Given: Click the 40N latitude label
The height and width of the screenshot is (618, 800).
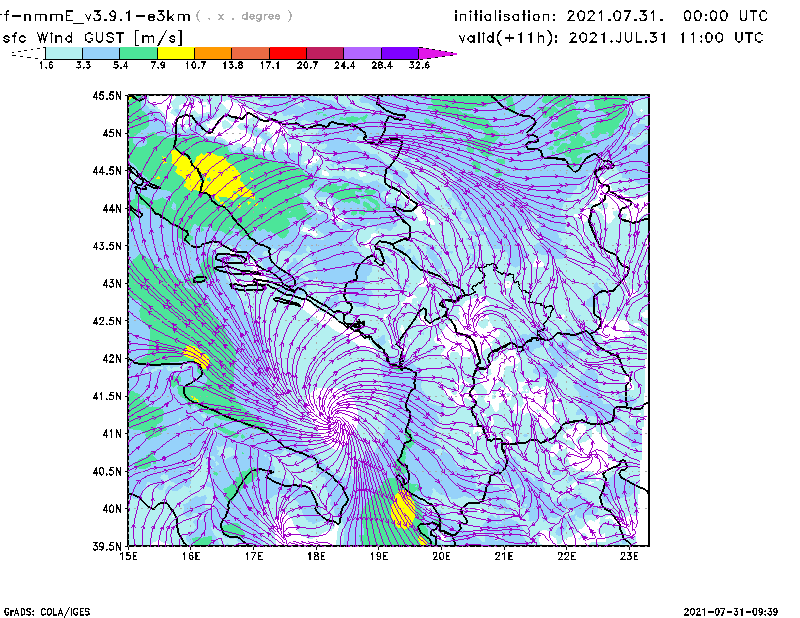Looking at the screenshot, I should 112,509.
